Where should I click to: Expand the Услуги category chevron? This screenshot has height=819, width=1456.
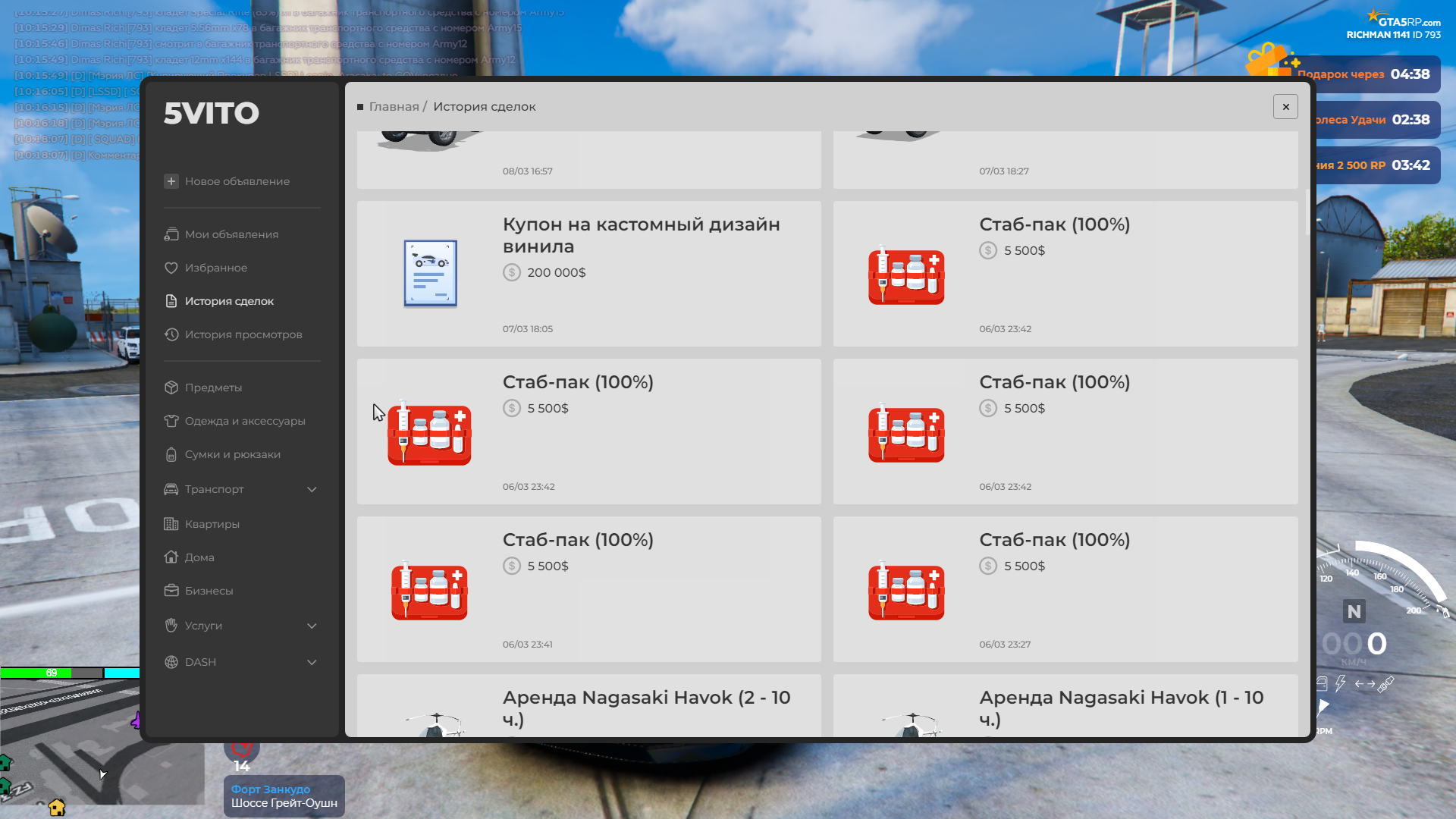point(312,626)
